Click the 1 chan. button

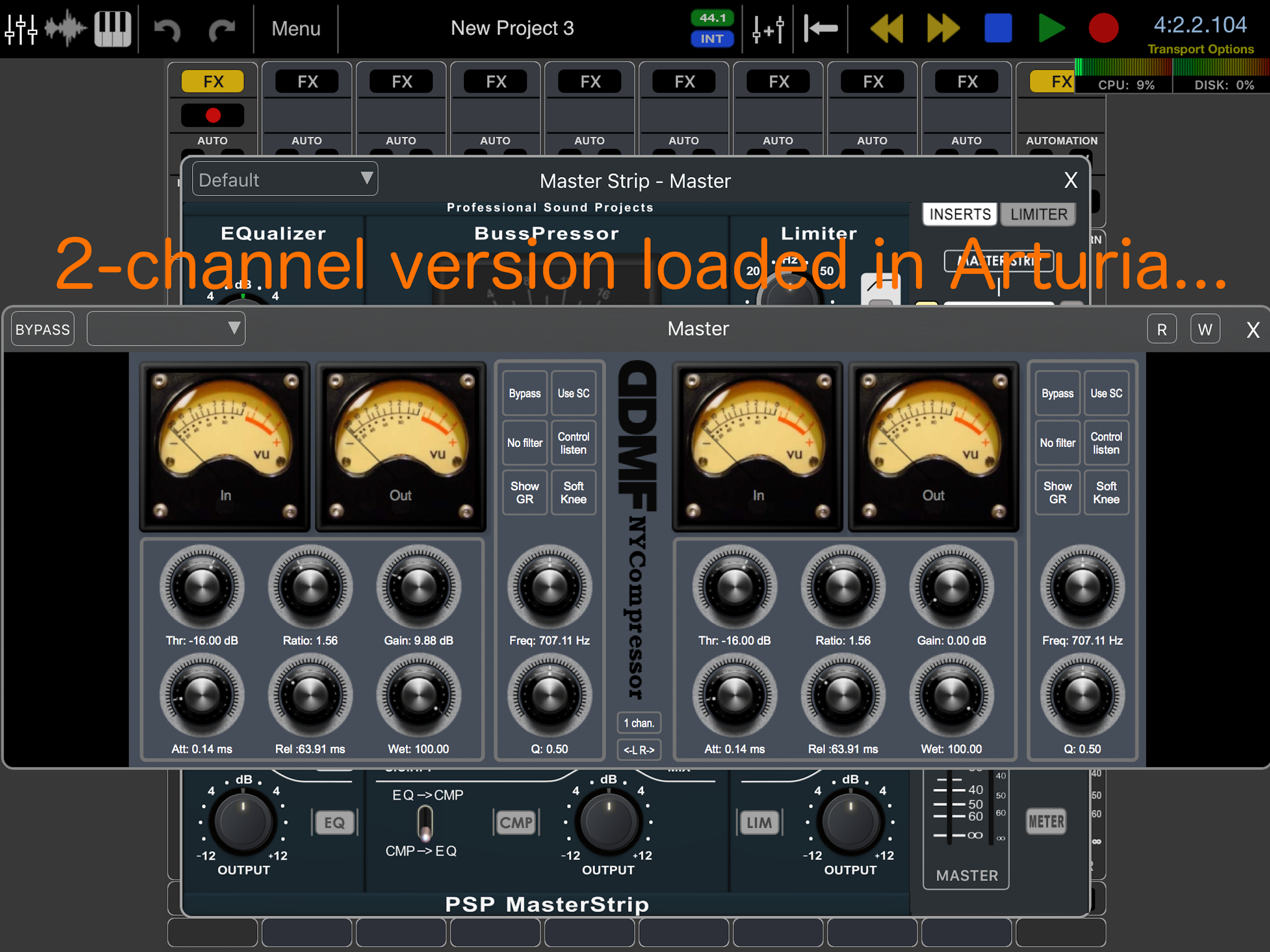[638, 723]
